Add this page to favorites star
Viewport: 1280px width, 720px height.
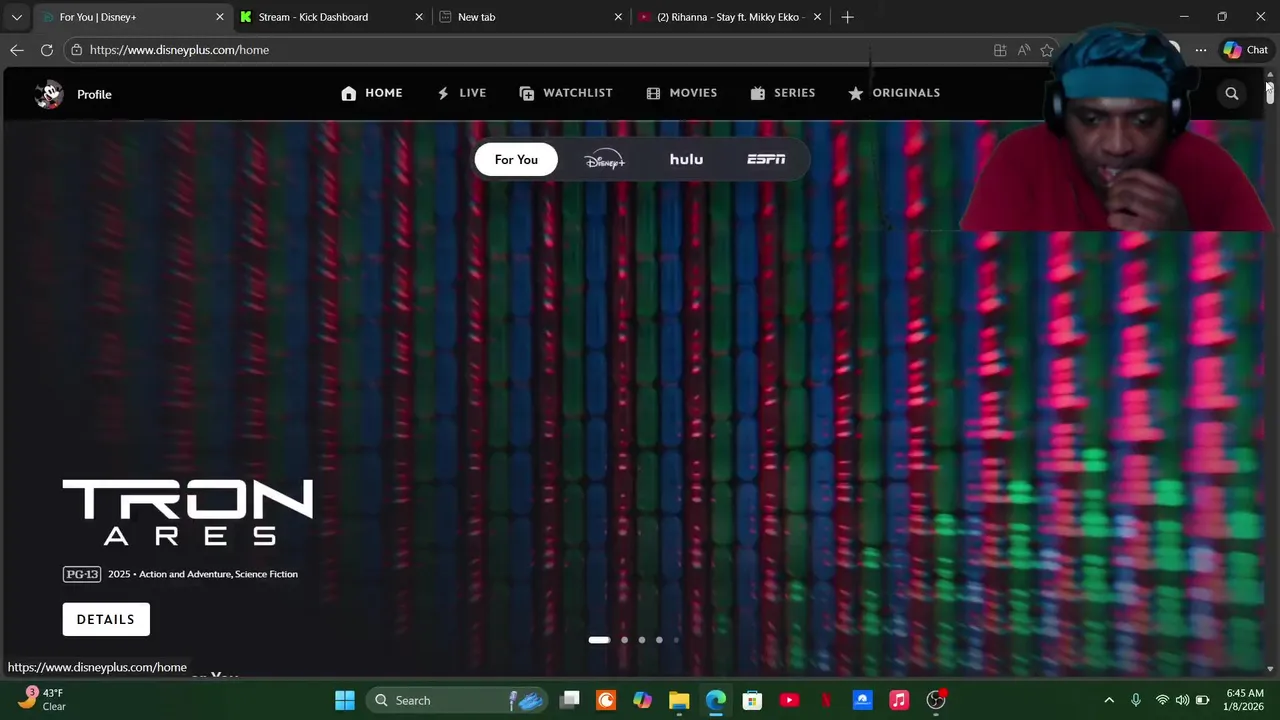(1047, 50)
